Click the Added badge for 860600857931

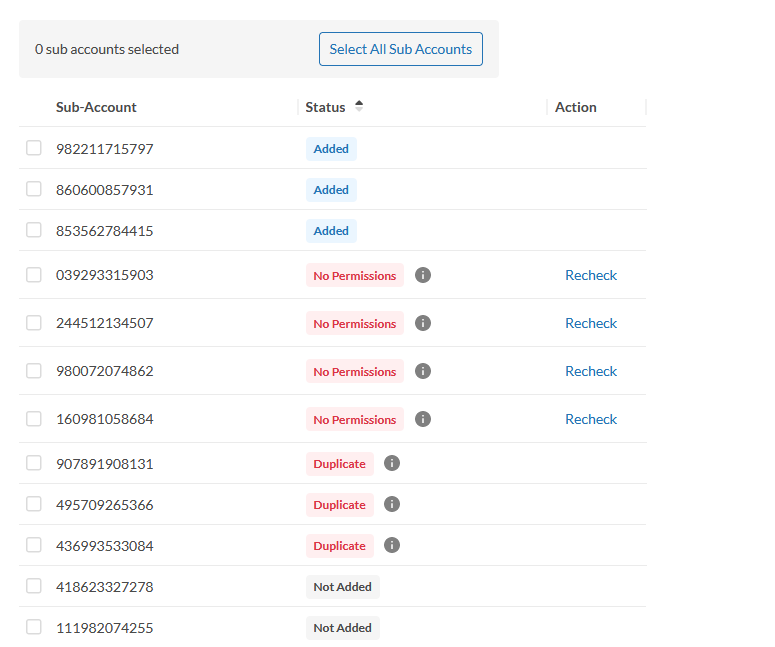pos(331,190)
